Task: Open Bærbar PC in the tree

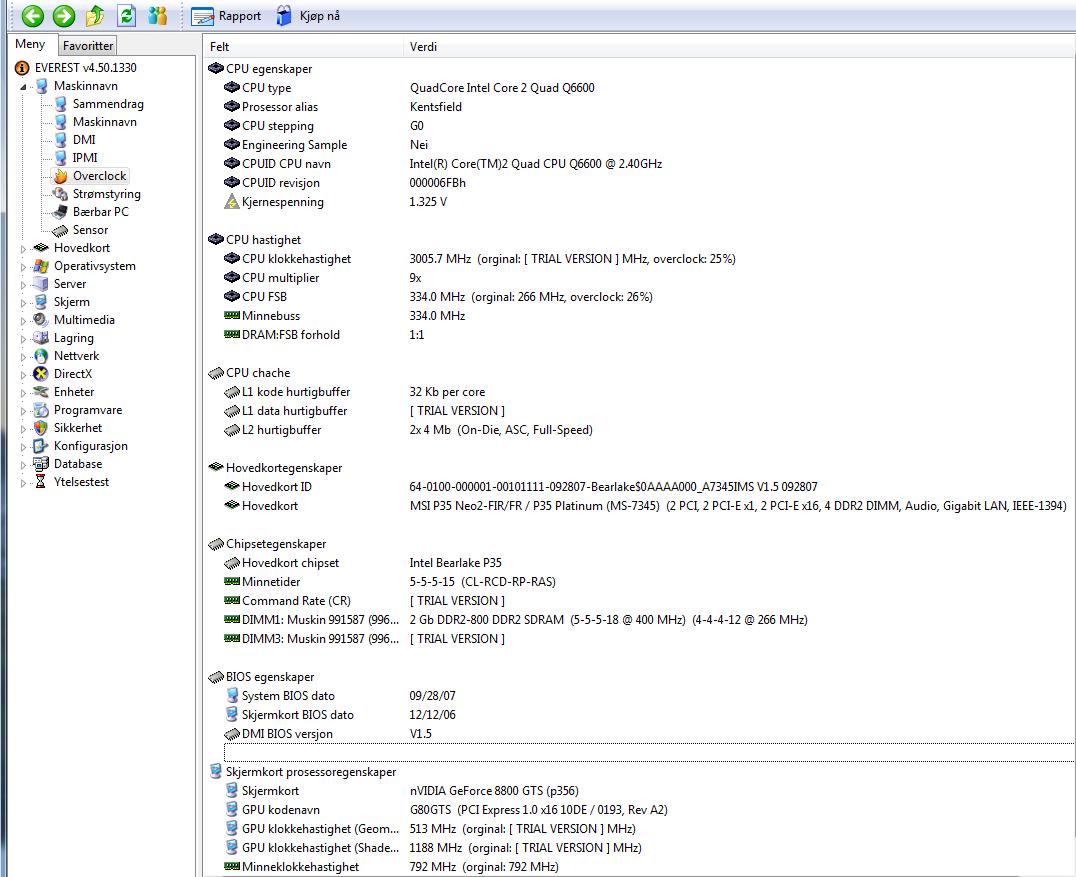Action: tap(100, 211)
